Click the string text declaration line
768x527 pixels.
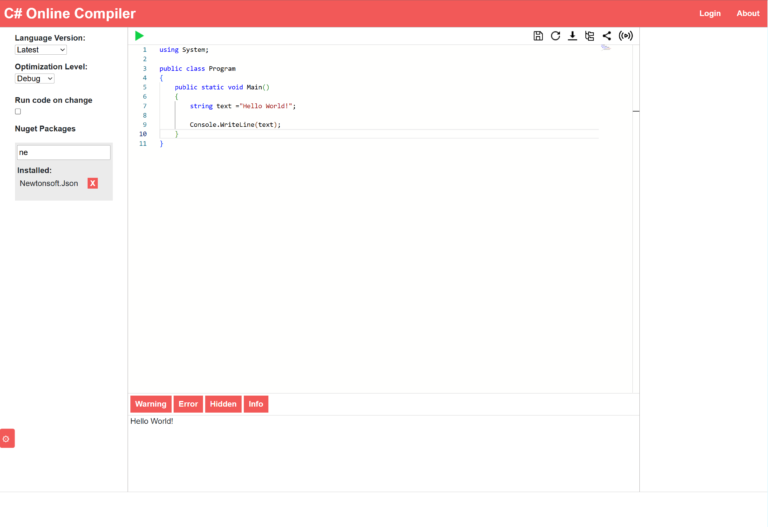243,106
